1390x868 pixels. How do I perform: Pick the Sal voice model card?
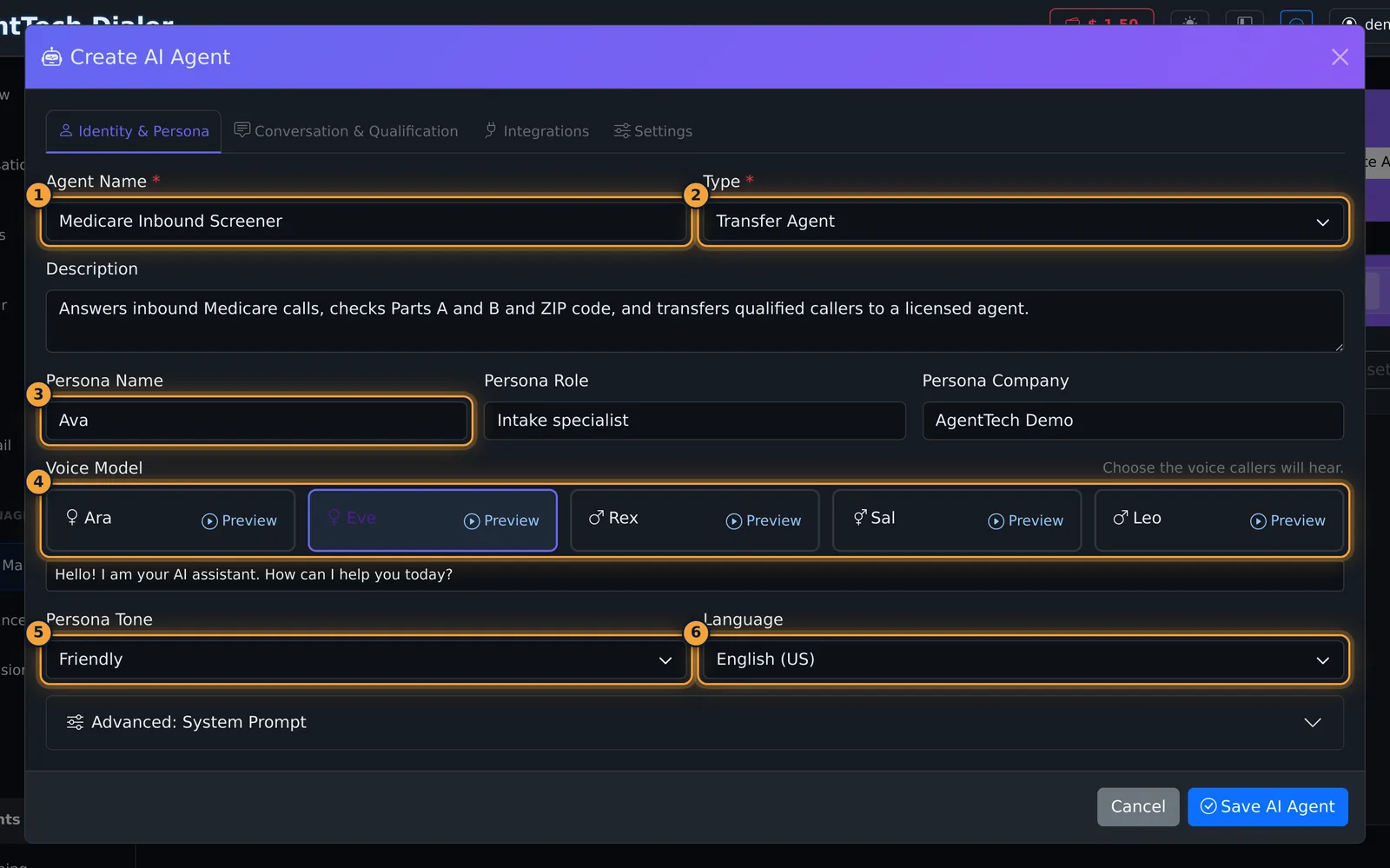[x=956, y=520]
